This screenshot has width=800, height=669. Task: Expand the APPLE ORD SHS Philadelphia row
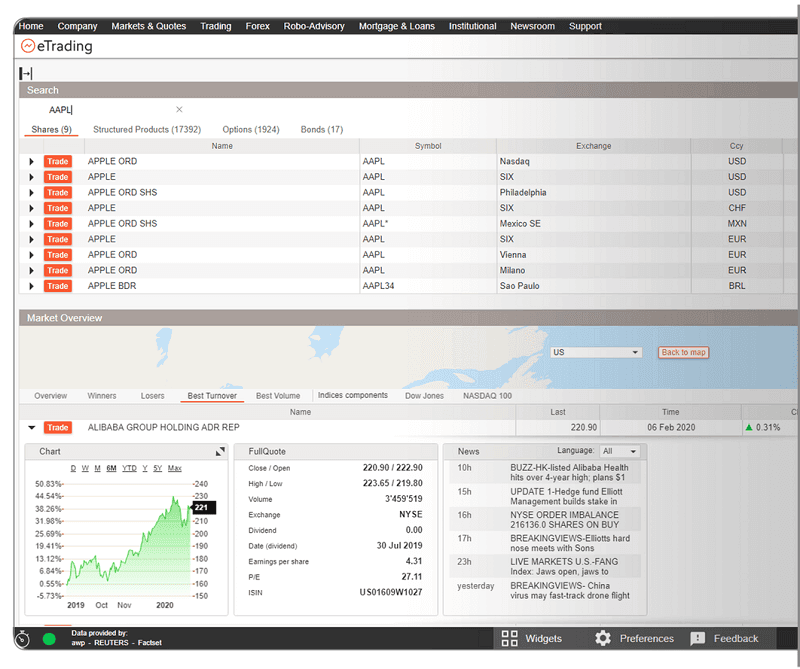pos(31,193)
